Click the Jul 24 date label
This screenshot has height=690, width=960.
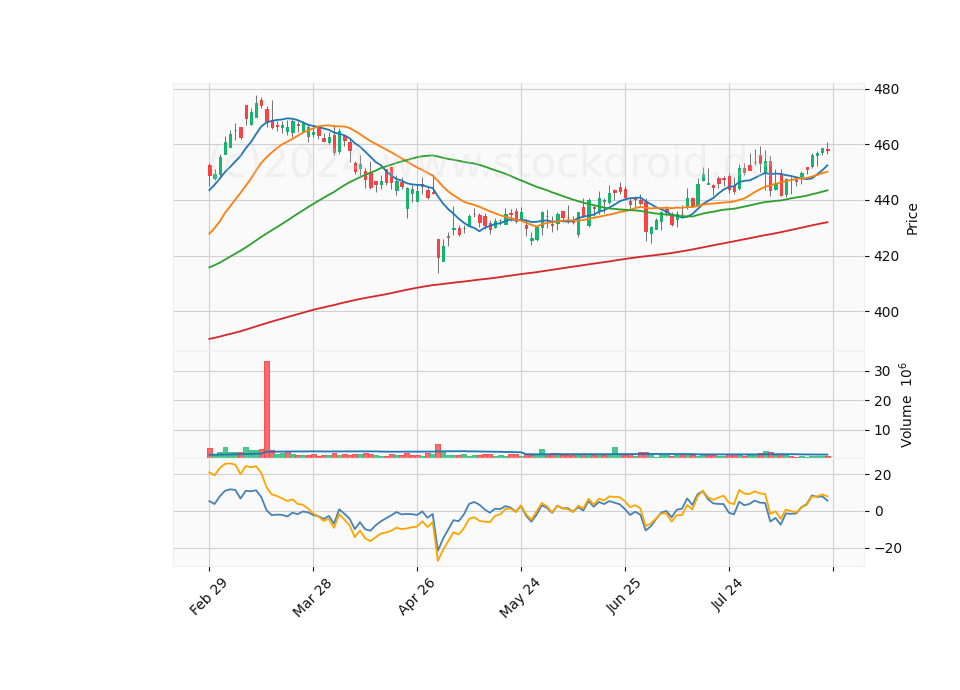click(727, 594)
